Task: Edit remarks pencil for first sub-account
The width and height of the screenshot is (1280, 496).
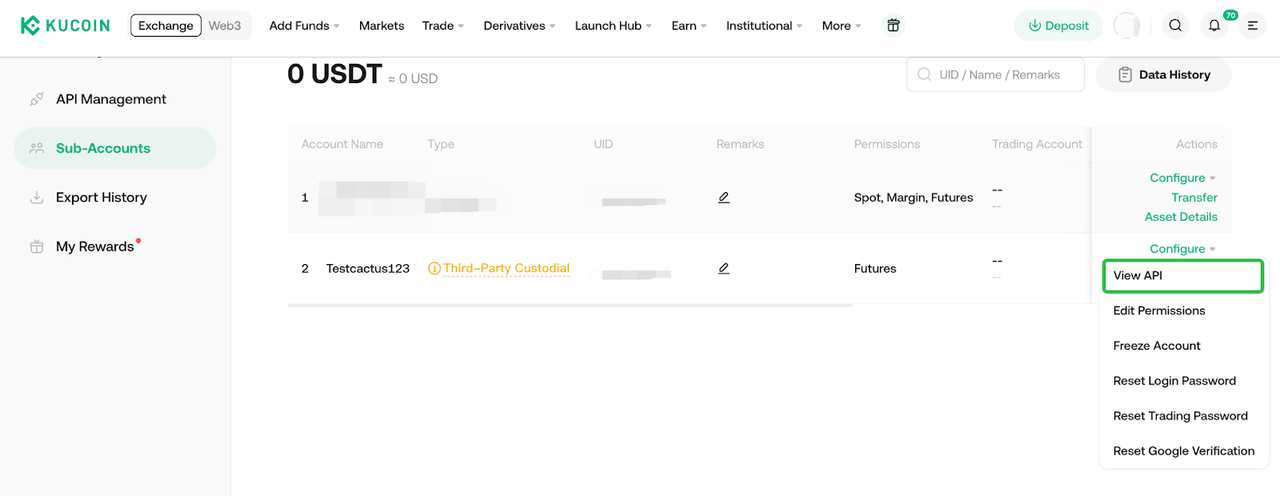Action: (724, 197)
